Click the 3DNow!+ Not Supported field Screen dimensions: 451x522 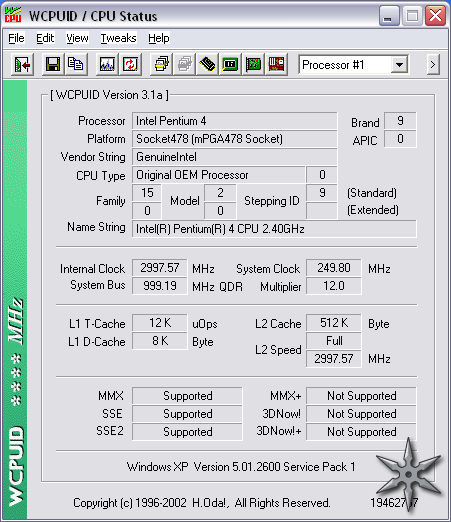coord(361,432)
